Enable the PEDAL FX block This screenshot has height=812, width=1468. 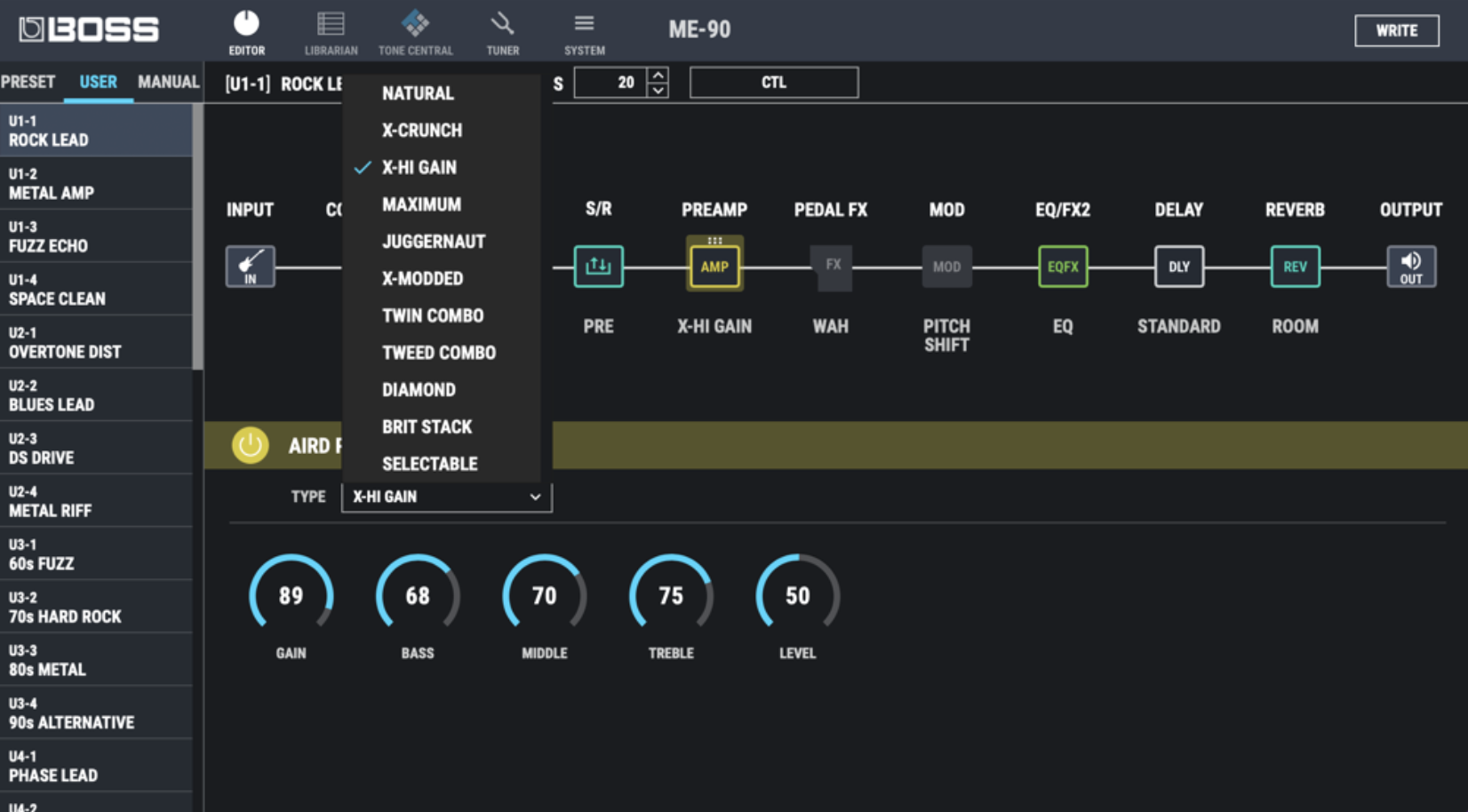[831, 266]
